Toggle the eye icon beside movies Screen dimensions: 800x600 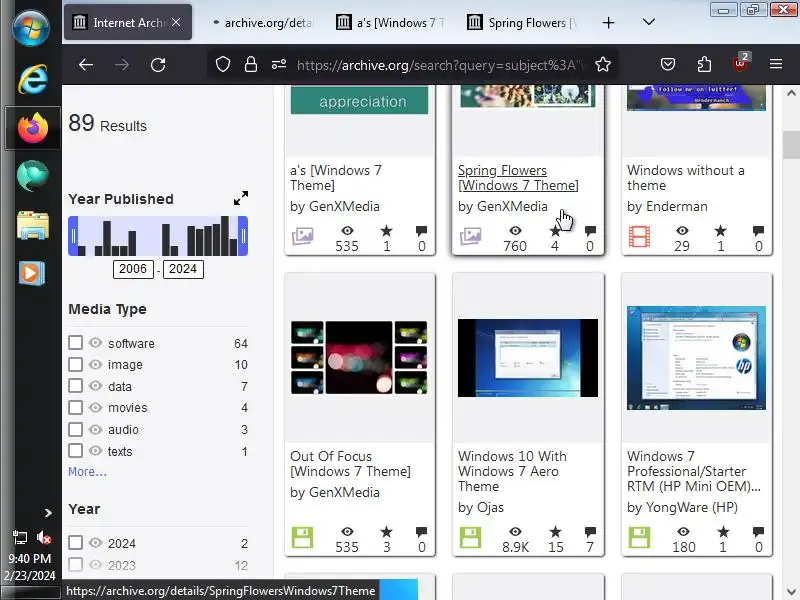point(95,407)
